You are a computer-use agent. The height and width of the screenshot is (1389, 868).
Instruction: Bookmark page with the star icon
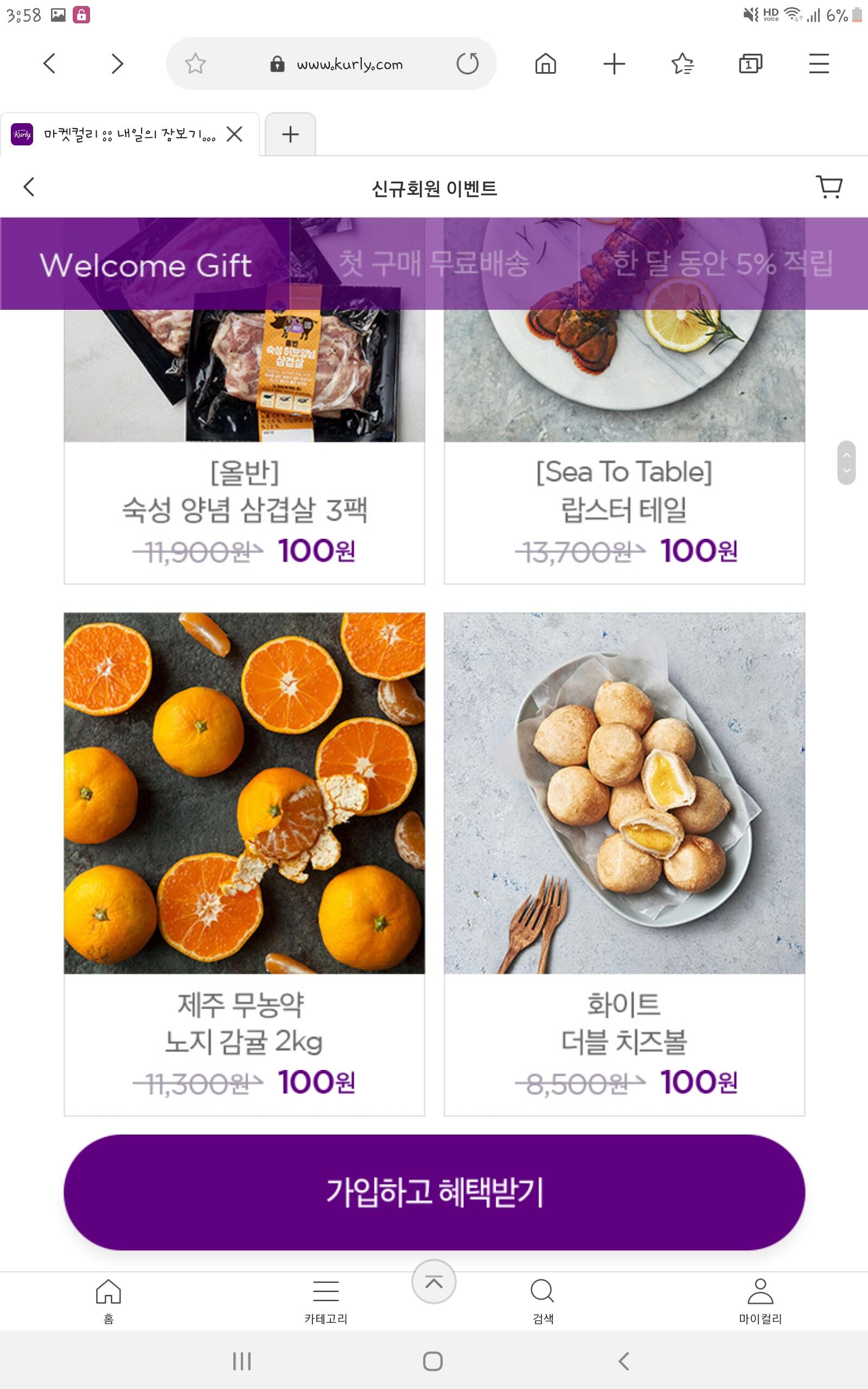click(195, 63)
